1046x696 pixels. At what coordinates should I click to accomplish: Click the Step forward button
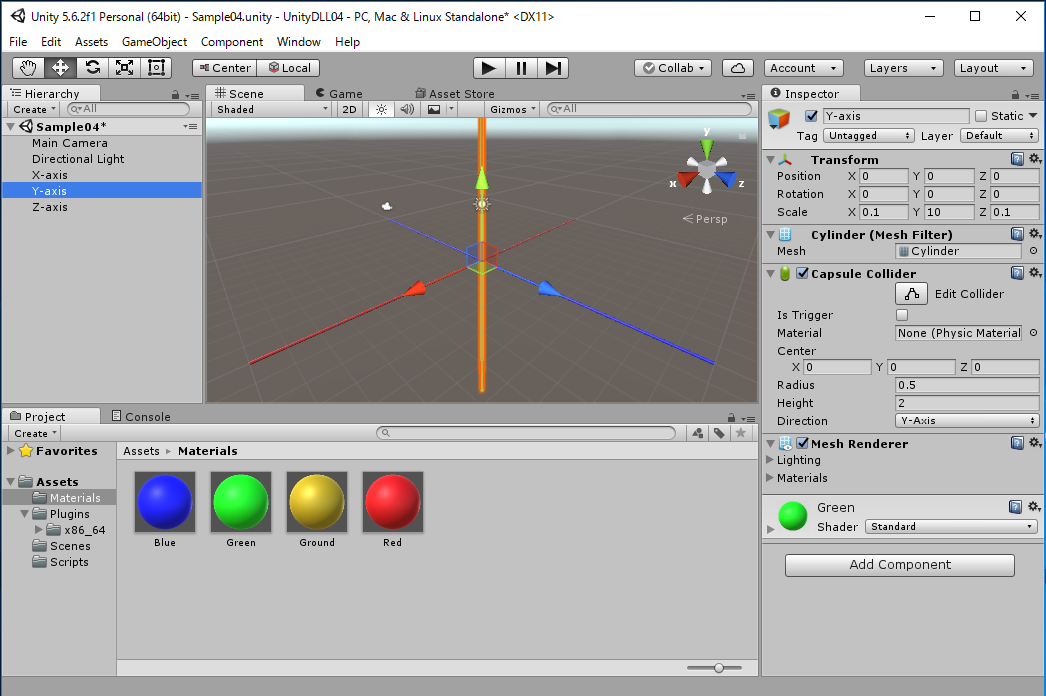(x=553, y=68)
